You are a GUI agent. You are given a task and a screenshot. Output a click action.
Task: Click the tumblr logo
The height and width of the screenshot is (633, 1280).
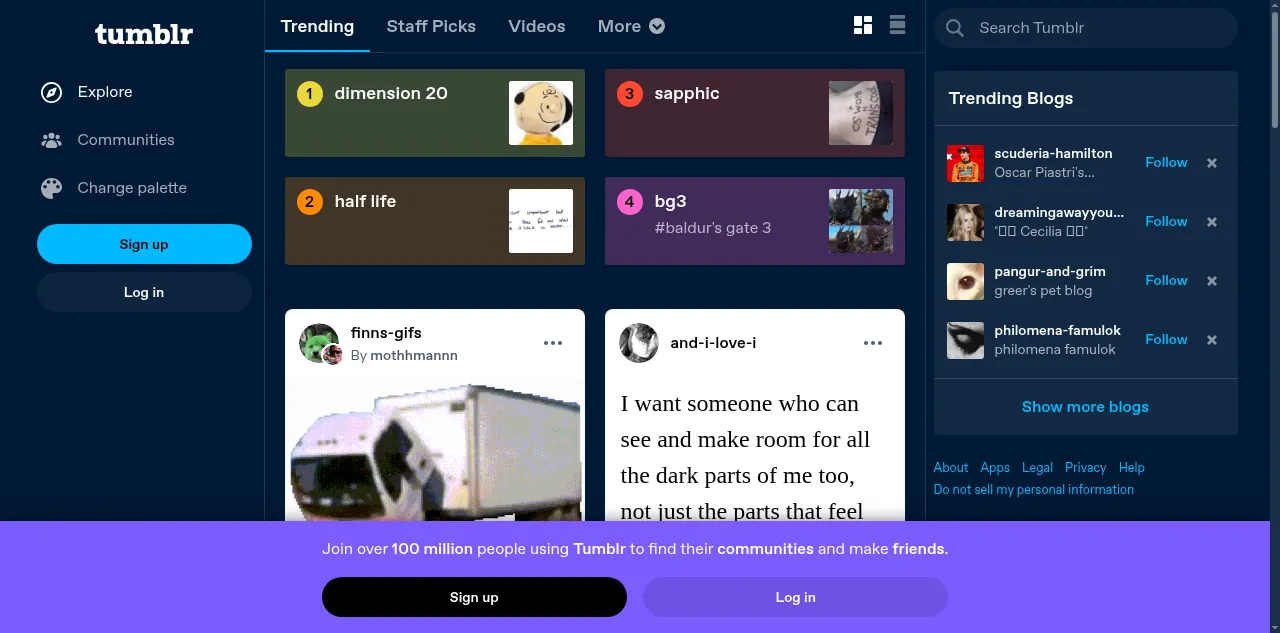coord(144,34)
